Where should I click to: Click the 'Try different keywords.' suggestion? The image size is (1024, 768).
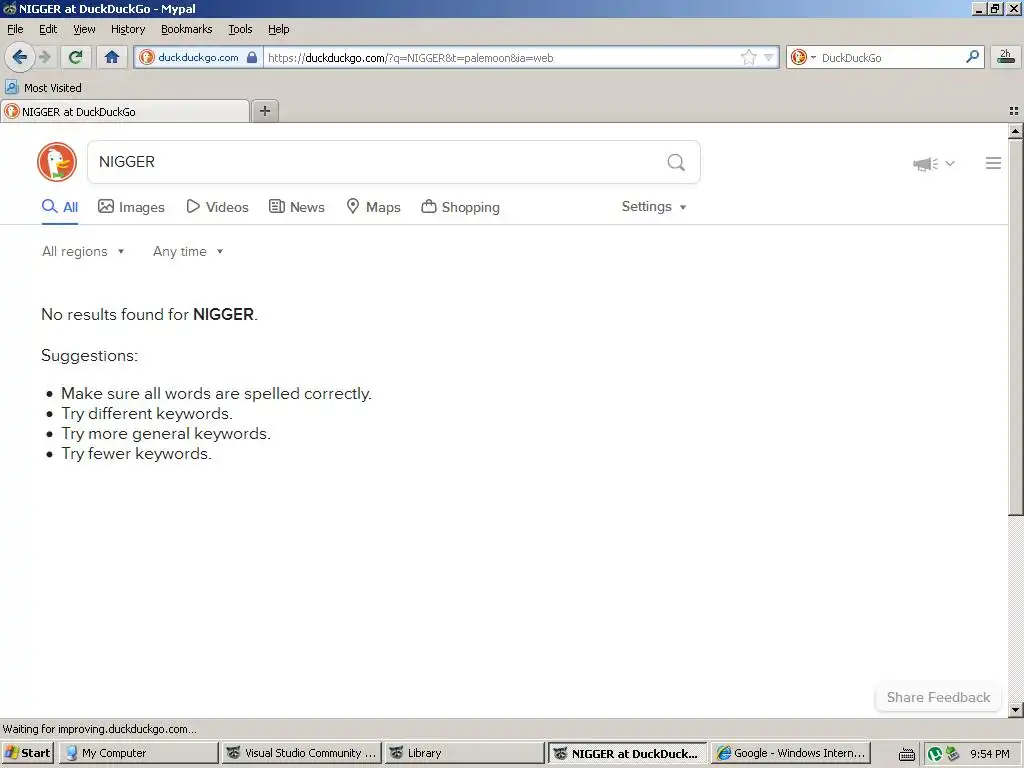(147, 413)
